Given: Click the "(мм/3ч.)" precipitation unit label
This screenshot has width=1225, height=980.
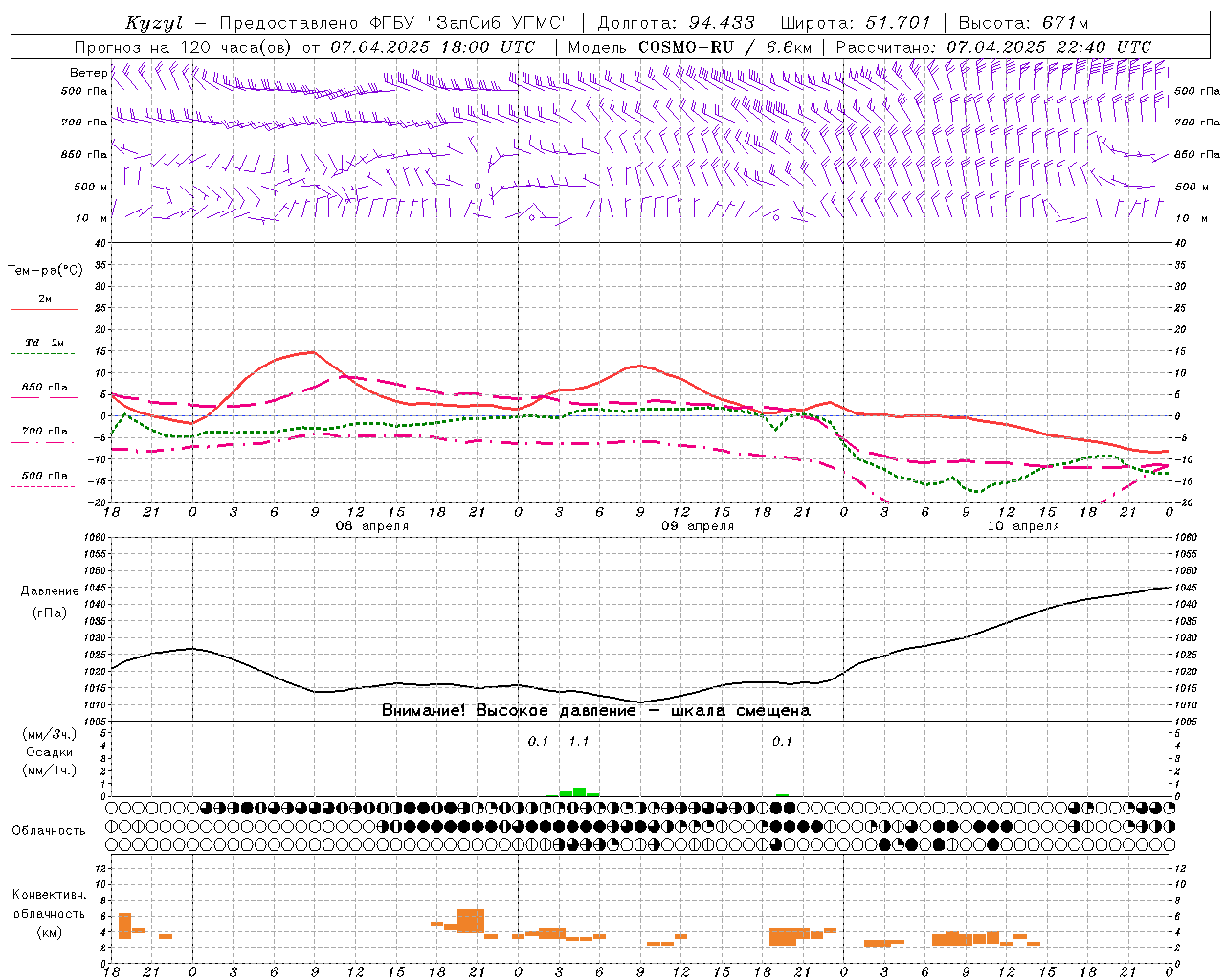Looking at the screenshot, I should point(49,734).
